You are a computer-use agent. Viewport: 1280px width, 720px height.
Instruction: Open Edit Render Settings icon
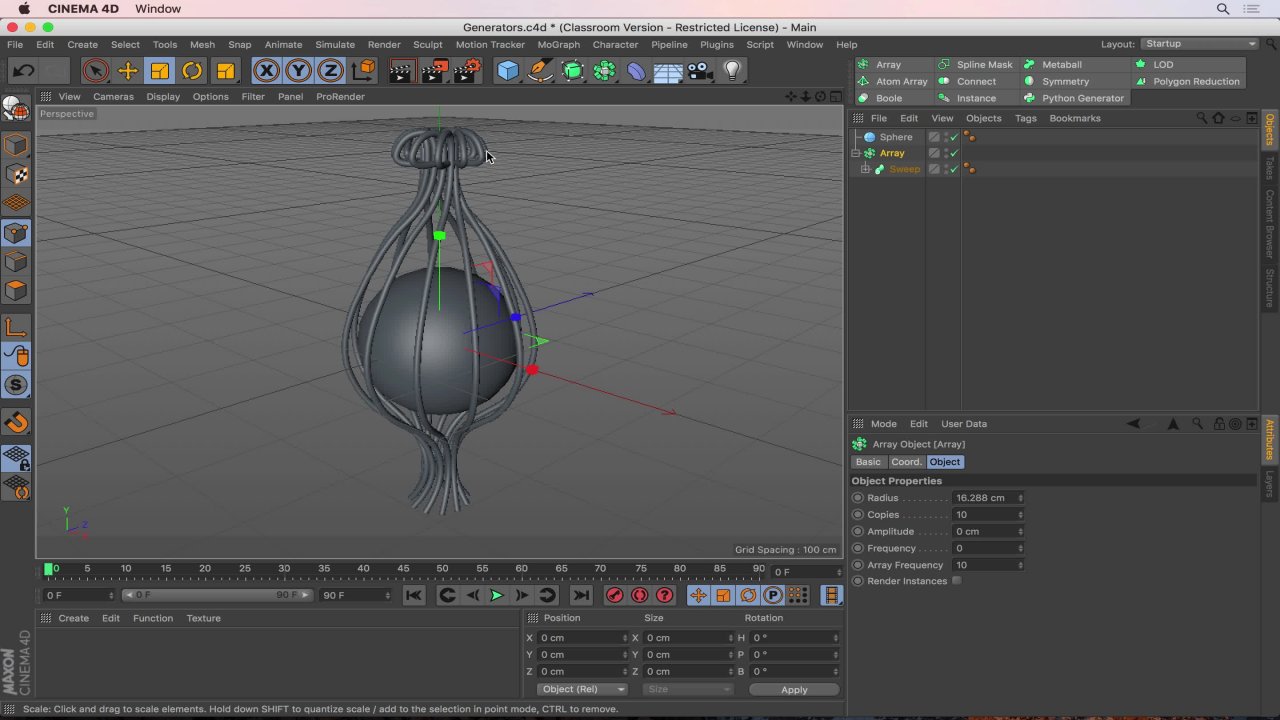pyautogui.click(x=468, y=71)
